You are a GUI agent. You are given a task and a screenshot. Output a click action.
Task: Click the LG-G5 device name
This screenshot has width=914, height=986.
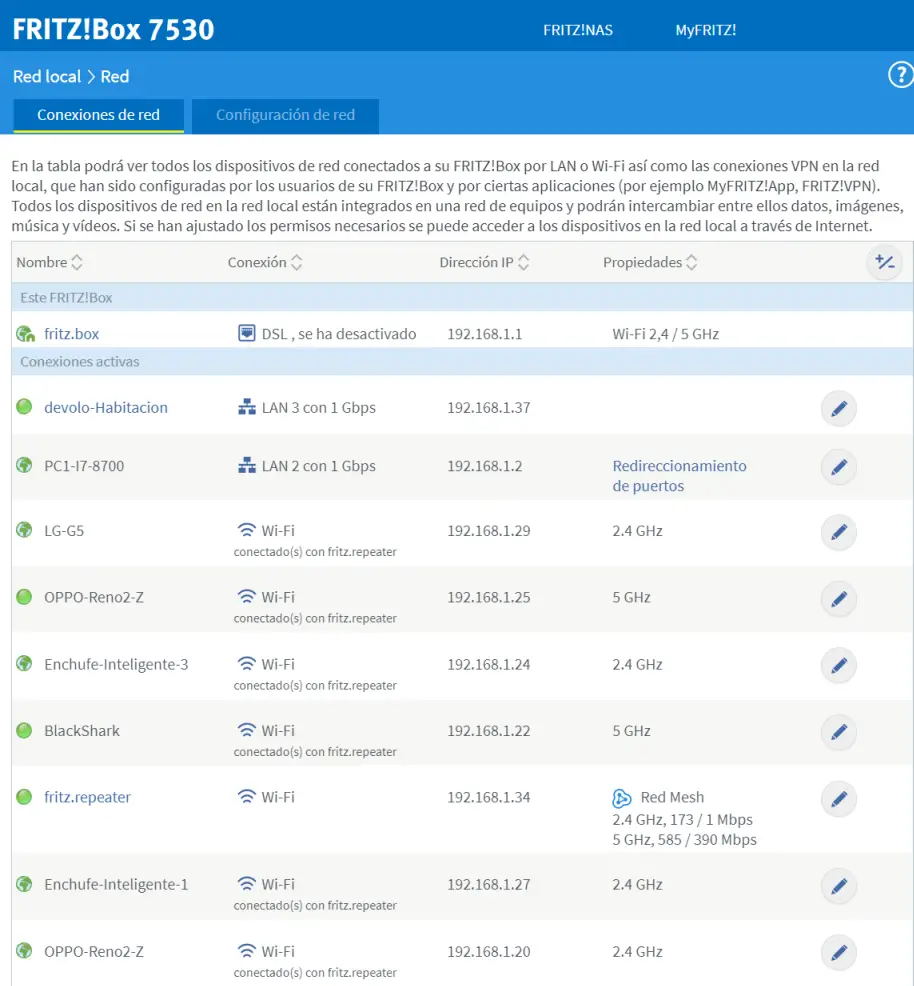pos(64,531)
